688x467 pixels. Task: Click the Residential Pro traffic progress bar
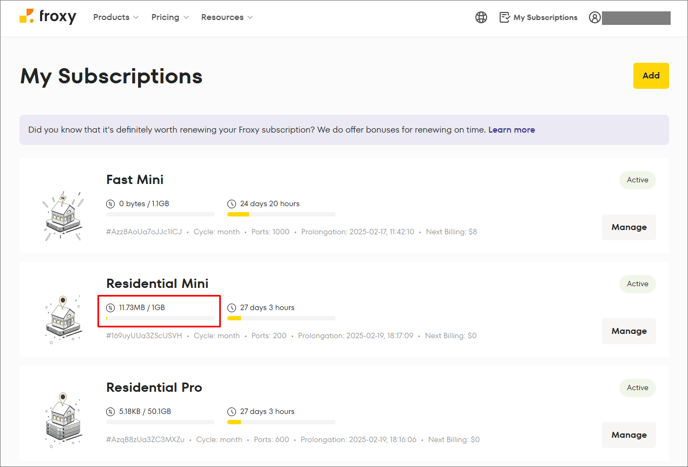(x=160, y=422)
